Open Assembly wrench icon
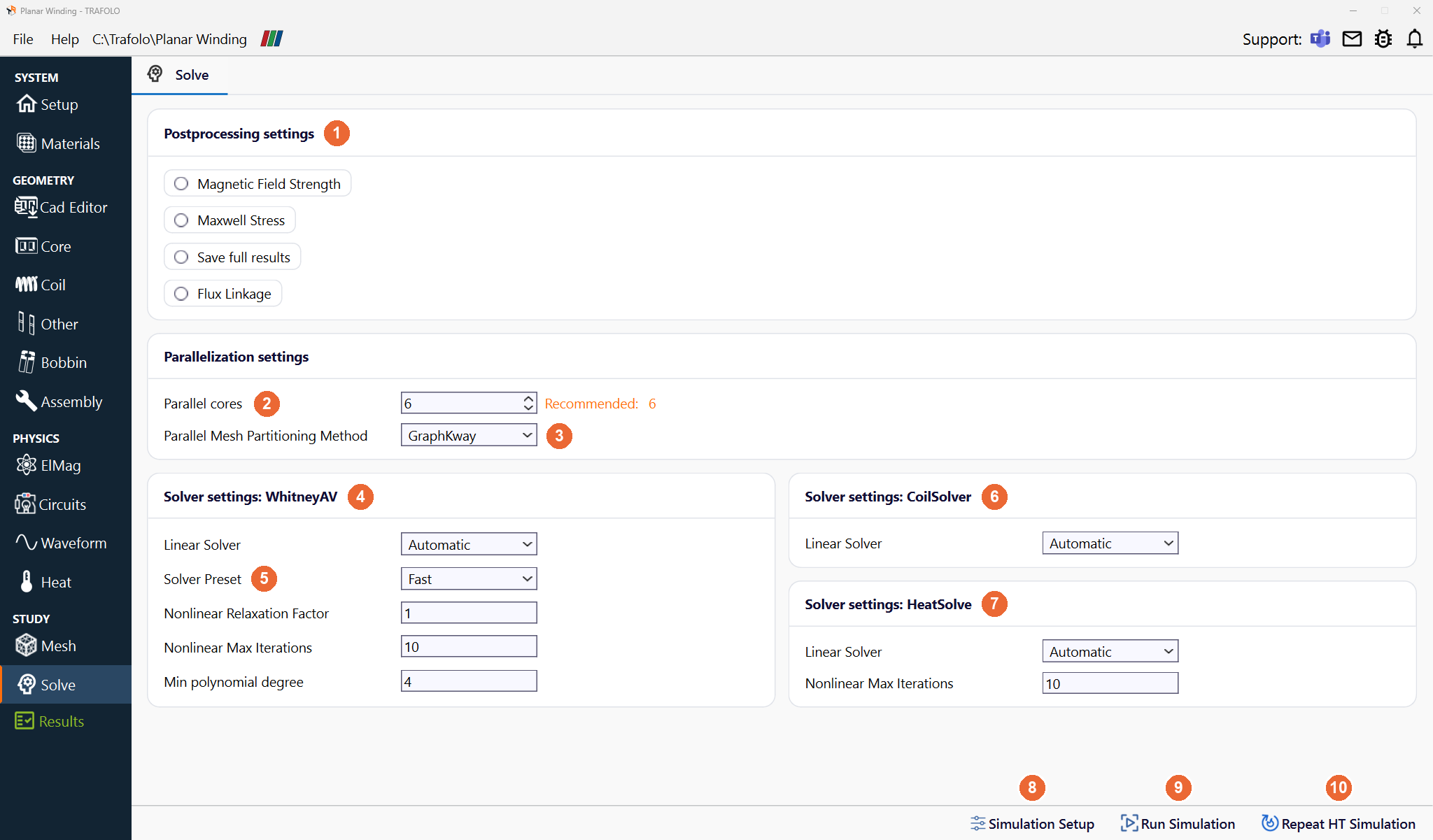 pyautogui.click(x=27, y=401)
